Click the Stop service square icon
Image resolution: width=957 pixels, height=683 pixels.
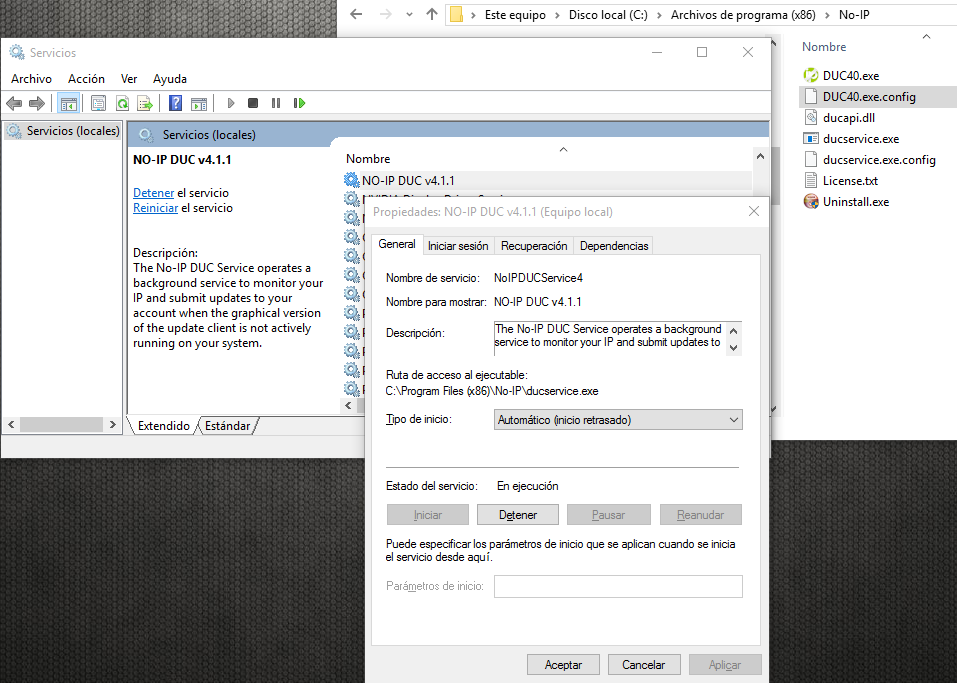(x=253, y=103)
